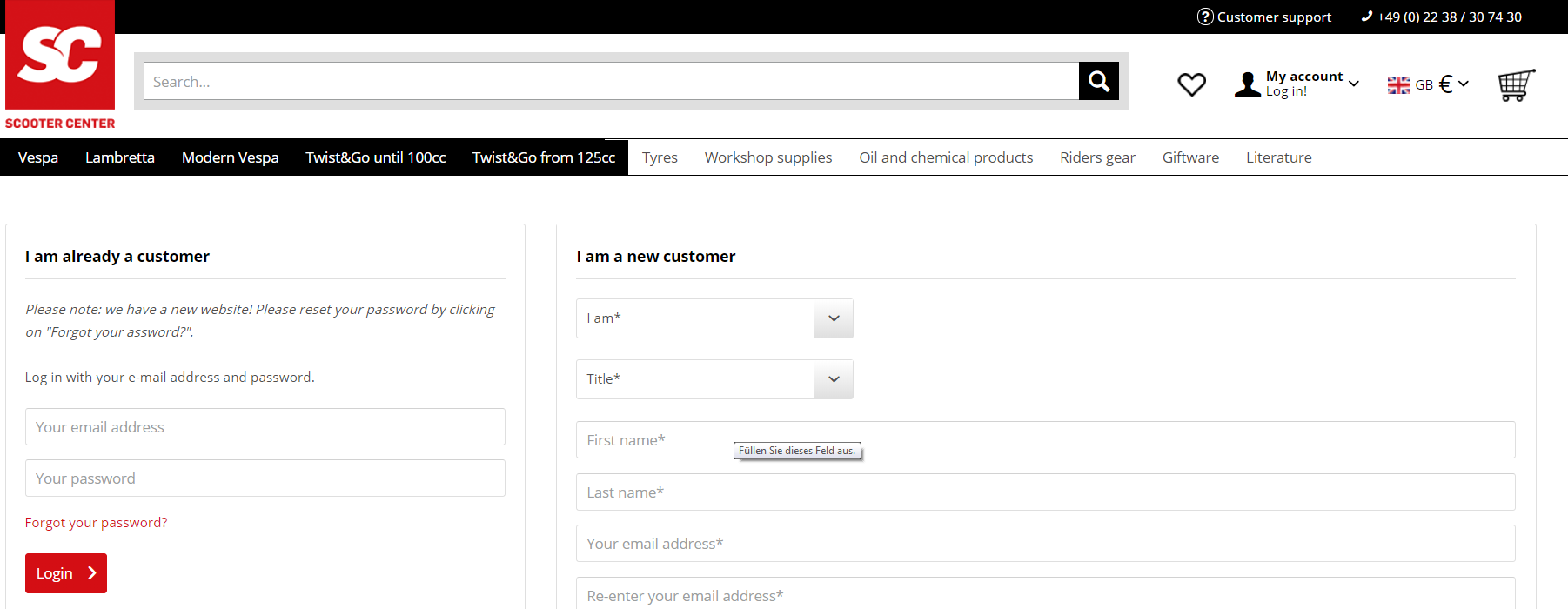1568x609 pixels.
Task: Click the red Login button
Action: click(66, 573)
